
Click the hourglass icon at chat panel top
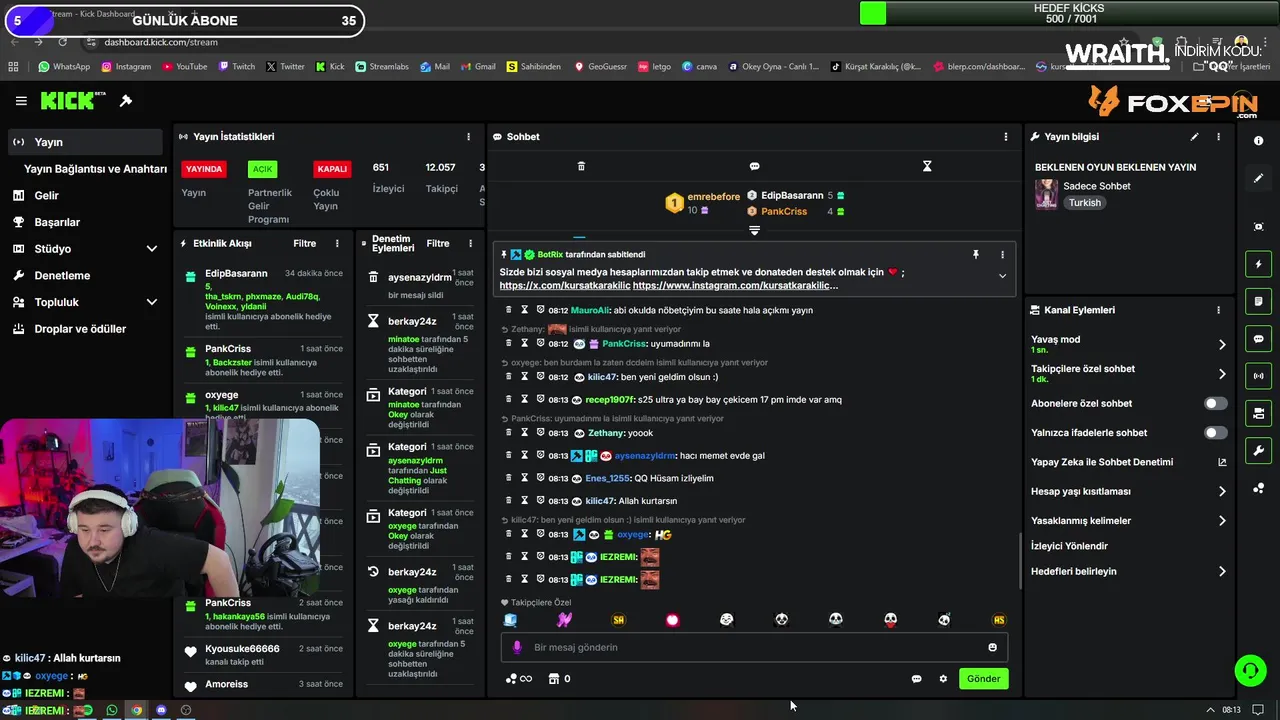[927, 166]
